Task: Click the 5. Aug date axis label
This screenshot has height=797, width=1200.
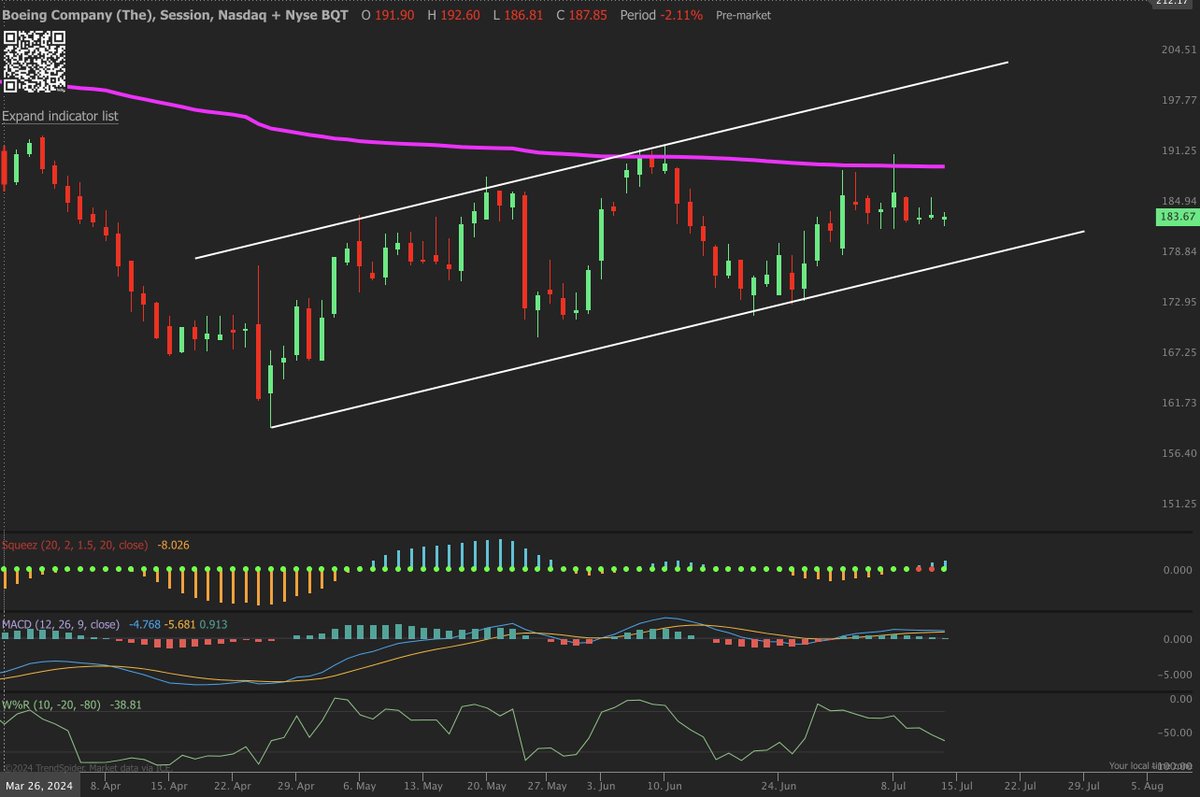Action: [1146, 785]
